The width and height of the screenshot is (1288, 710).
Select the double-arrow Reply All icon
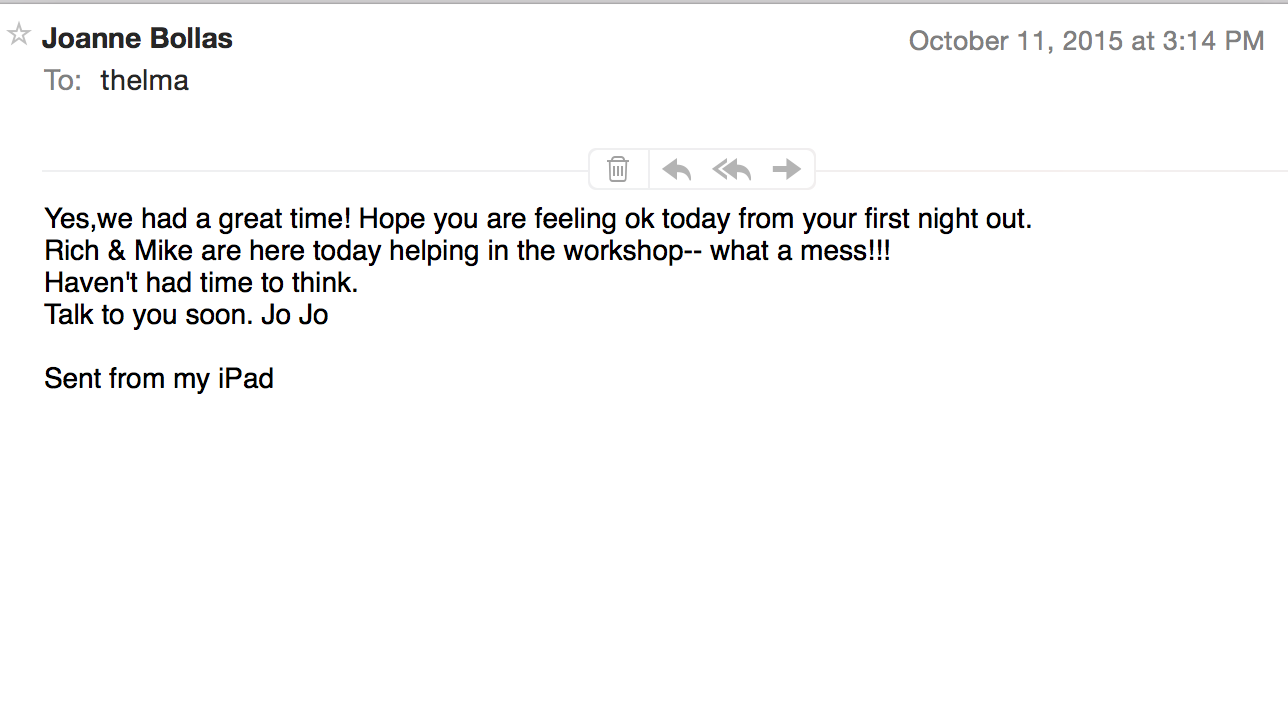tap(731, 168)
